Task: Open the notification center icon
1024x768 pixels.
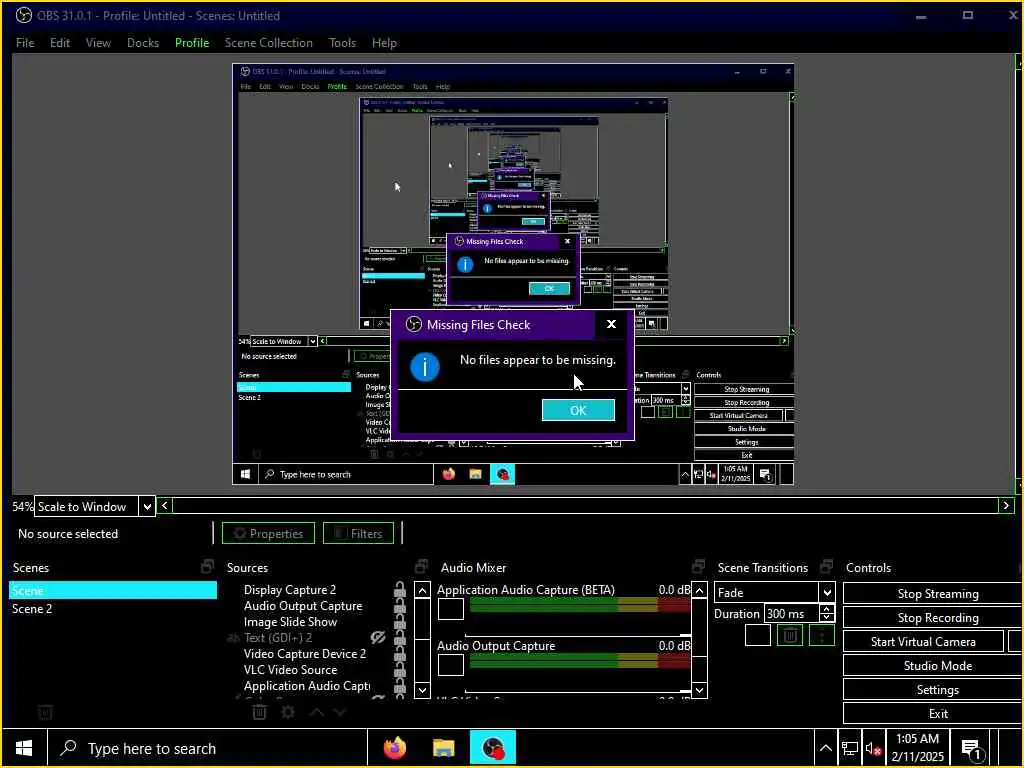Action: [971, 749]
